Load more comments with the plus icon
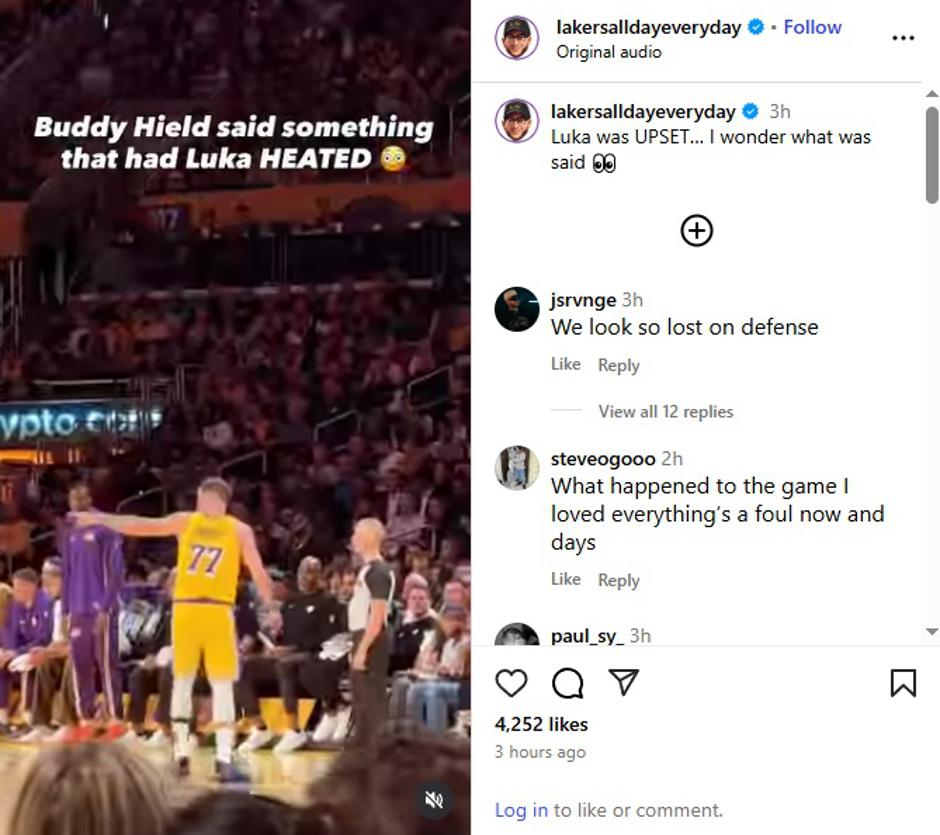The image size is (940, 835). click(x=697, y=231)
